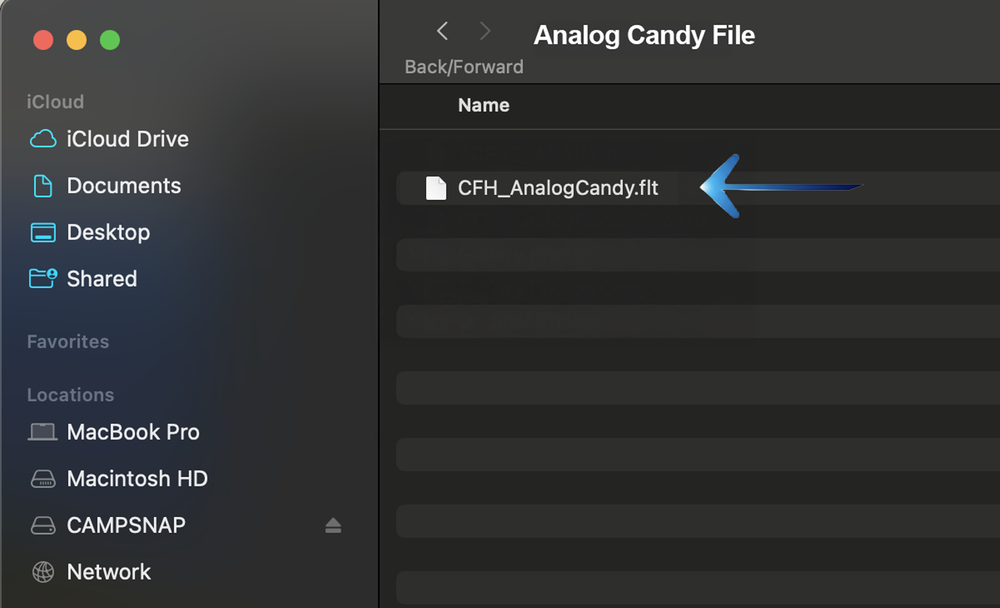Viewport: 1000px width, 608px height.
Task: Eject the CAMPSNAP drive
Action: [x=333, y=525]
